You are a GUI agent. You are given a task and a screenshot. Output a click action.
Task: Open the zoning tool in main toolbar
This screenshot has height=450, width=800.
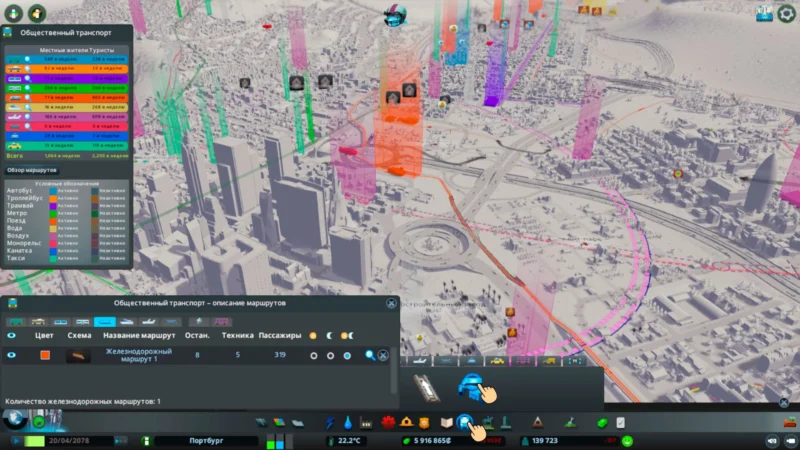tap(279, 422)
